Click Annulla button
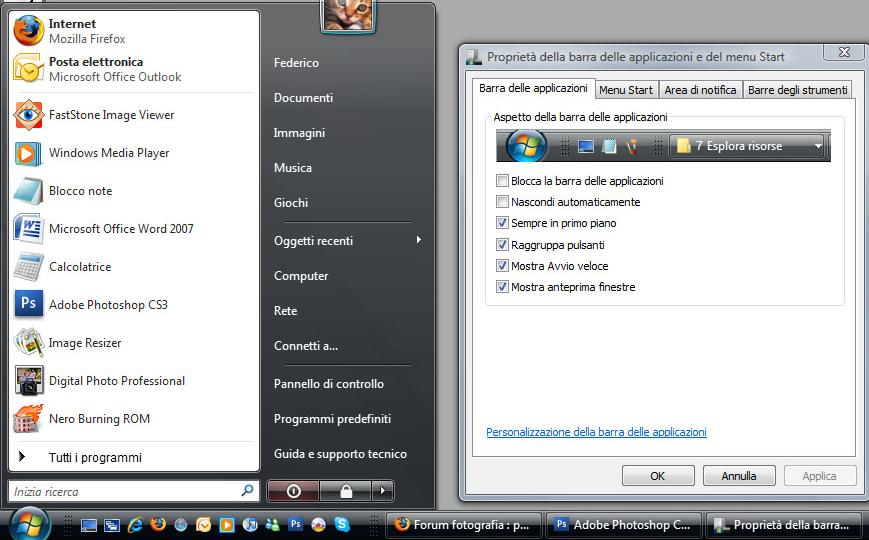Viewport: 869px width, 540px height. pyautogui.click(x=739, y=476)
